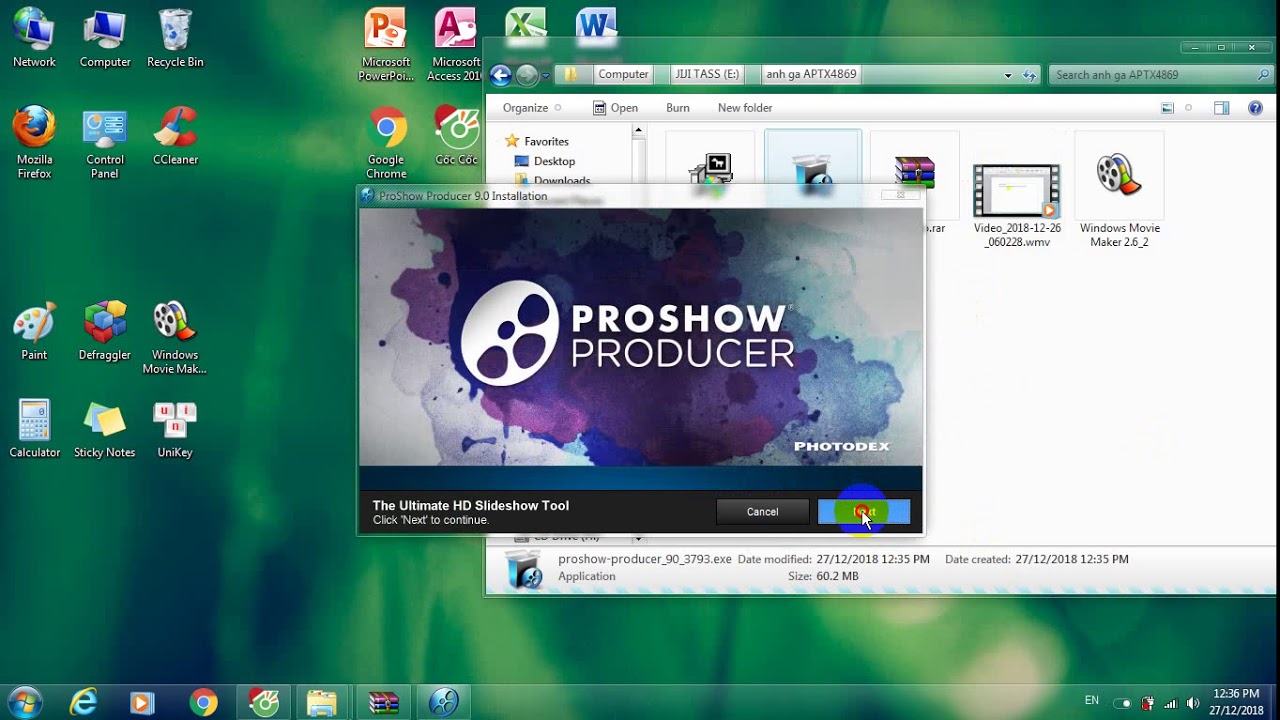
Task: Click Open in Explorer toolbar
Action: [616, 108]
